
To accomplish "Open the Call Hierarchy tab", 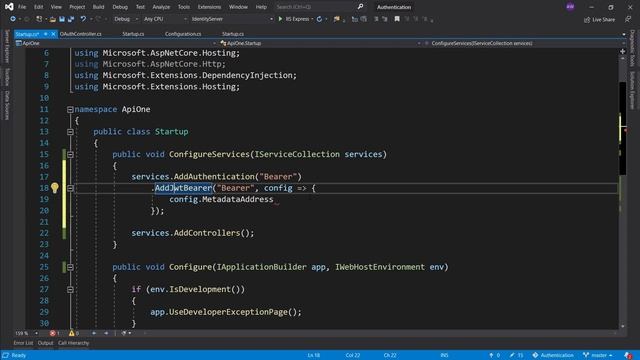I will (x=73, y=343).
